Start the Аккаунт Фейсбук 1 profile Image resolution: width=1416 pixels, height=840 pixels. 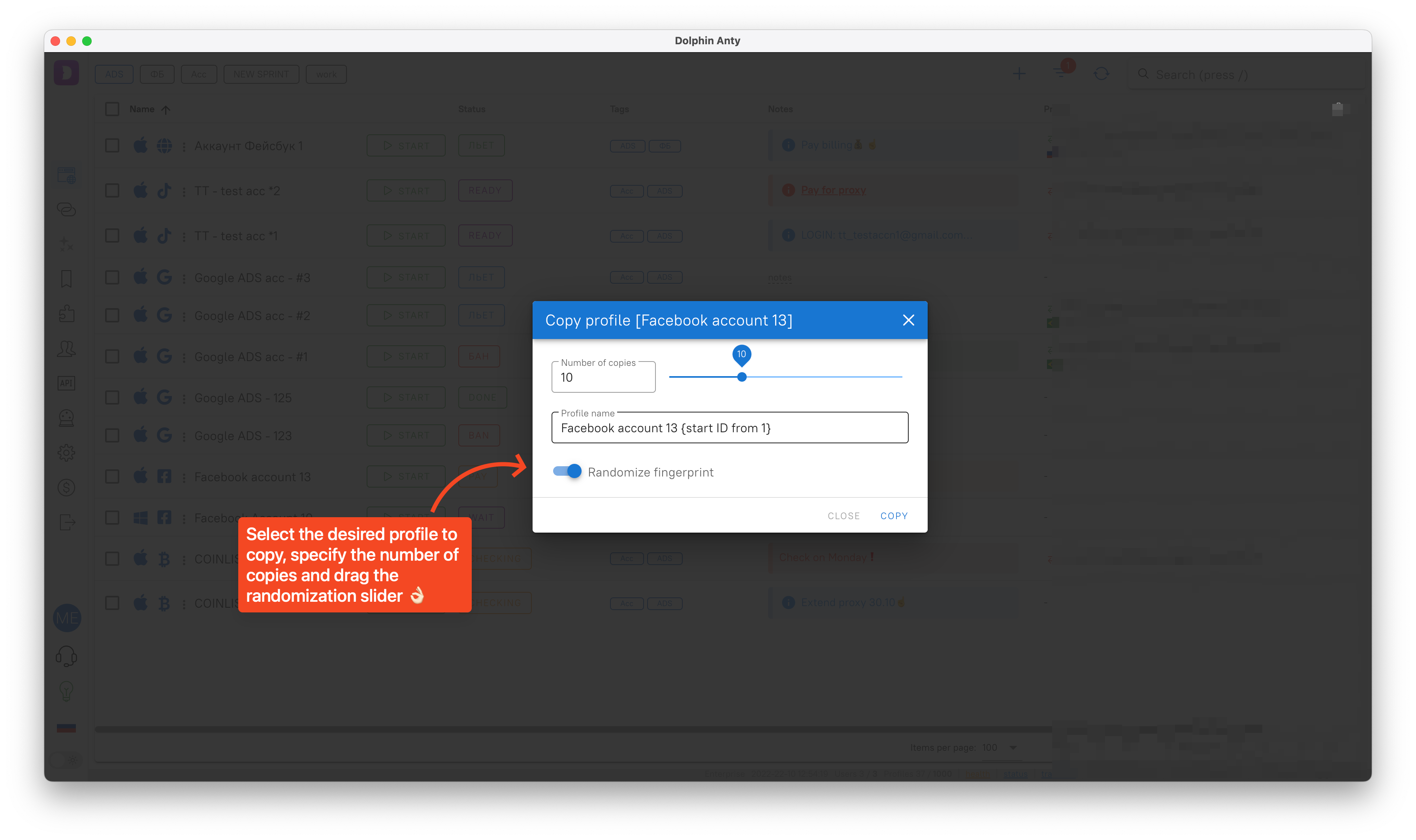tap(406, 145)
